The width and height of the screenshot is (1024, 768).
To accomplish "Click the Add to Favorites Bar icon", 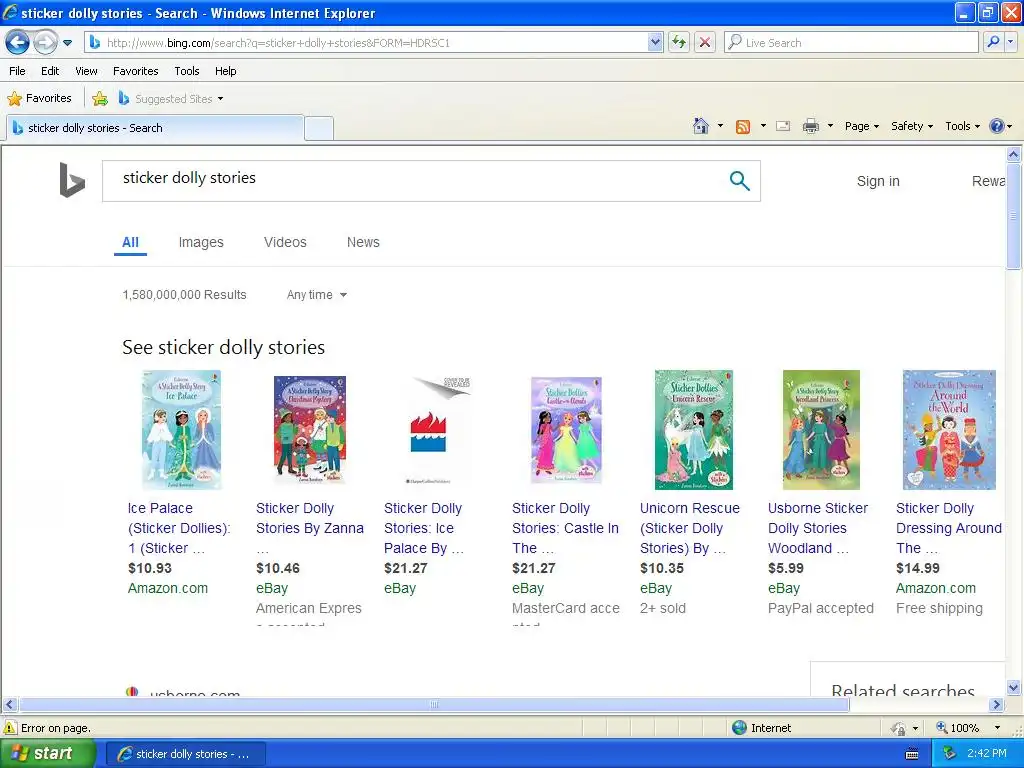I will point(100,99).
